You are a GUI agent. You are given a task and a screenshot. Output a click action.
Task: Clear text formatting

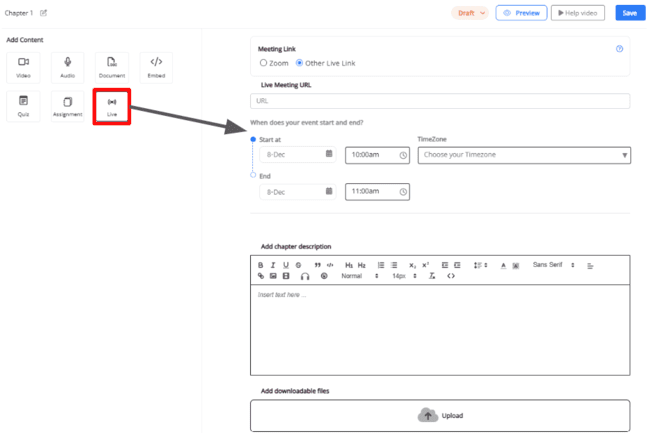[432, 276]
